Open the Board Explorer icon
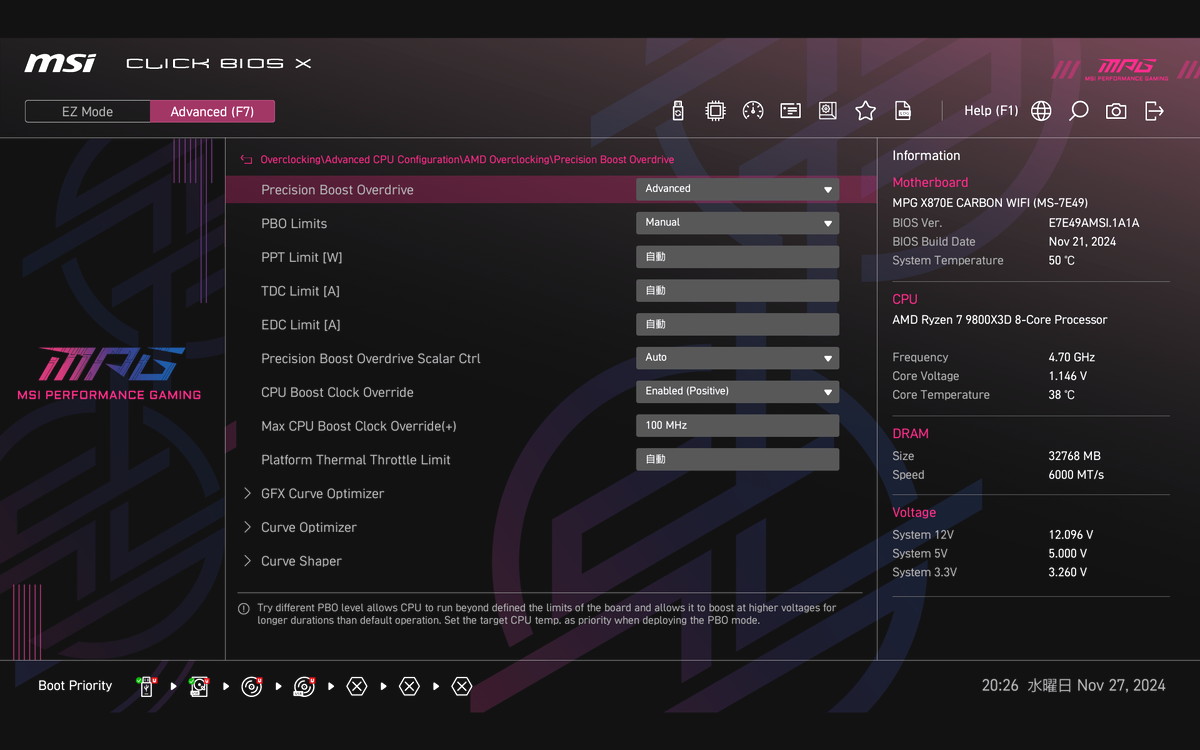Screen dimensions: 1200x750 pyautogui.click(x=827, y=111)
